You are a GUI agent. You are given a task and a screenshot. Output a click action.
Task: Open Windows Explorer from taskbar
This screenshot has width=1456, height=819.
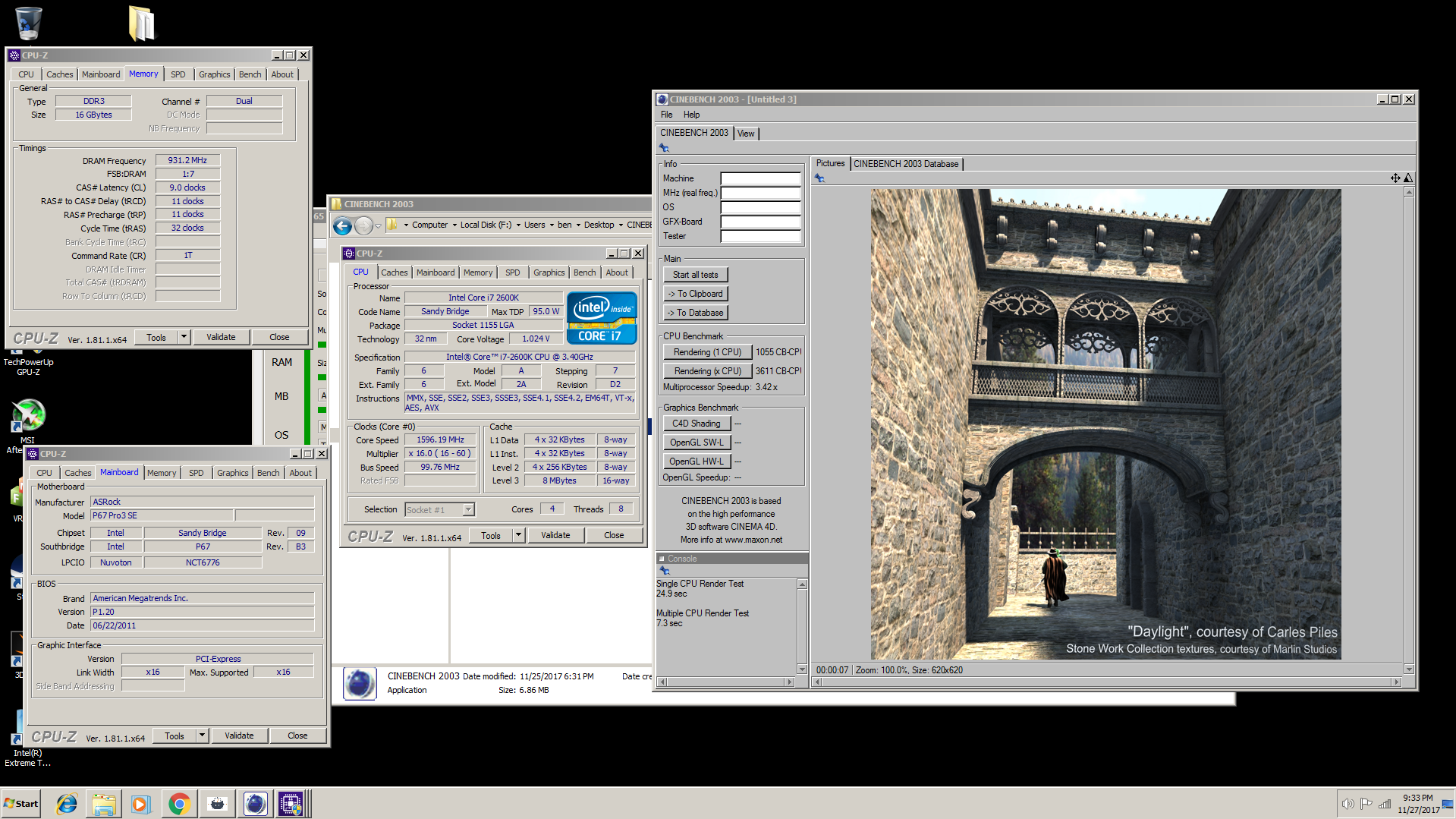pos(104,804)
